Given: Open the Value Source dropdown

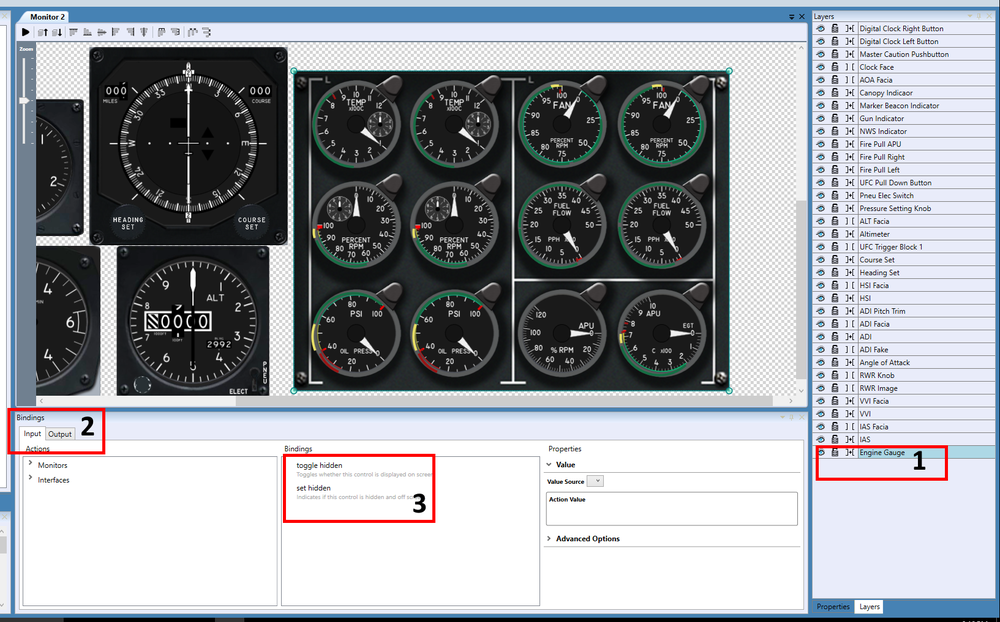Looking at the screenshot, I should click(595, 481).
